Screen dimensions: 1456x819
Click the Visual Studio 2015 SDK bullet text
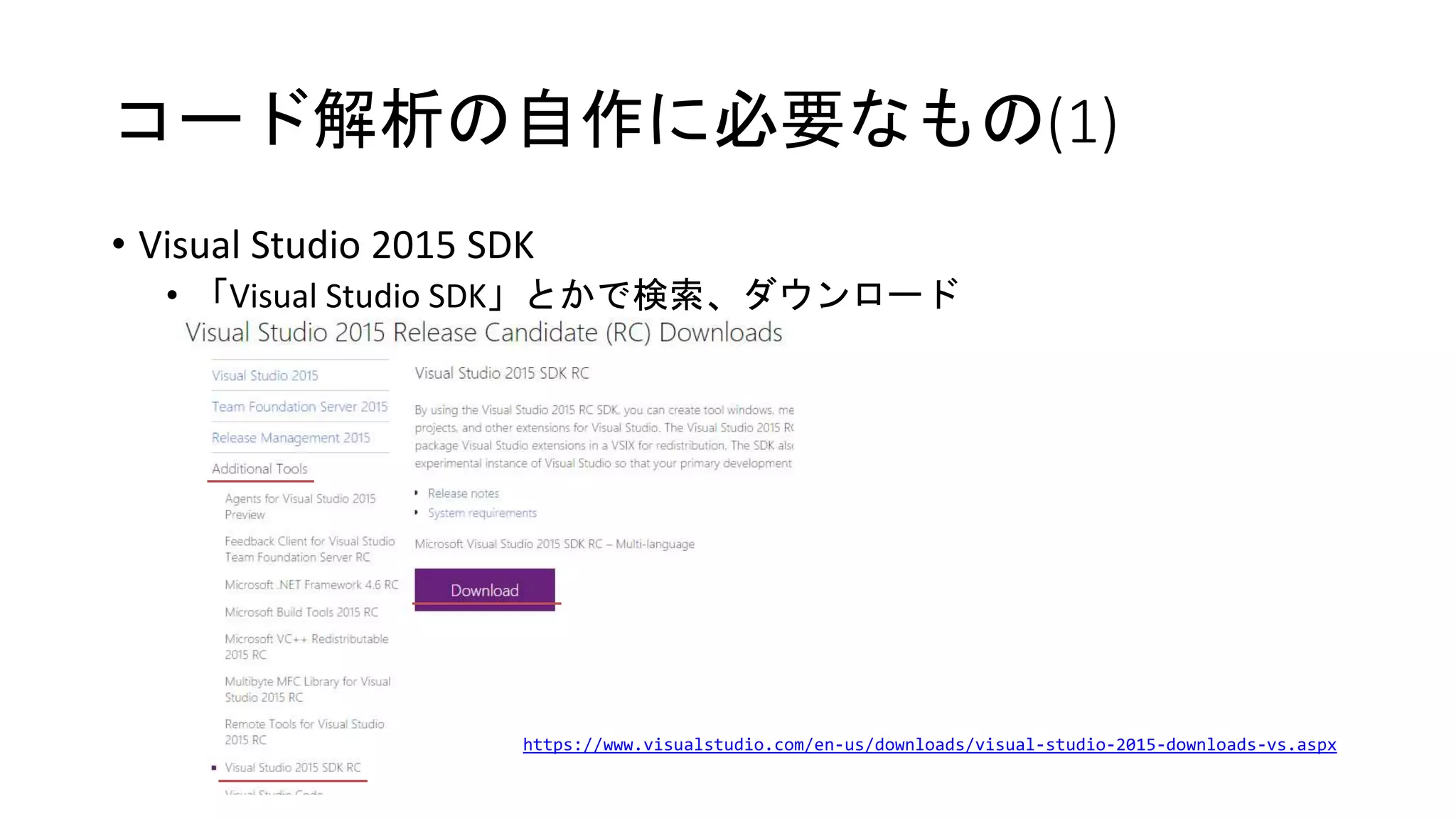tap(336, 245)
